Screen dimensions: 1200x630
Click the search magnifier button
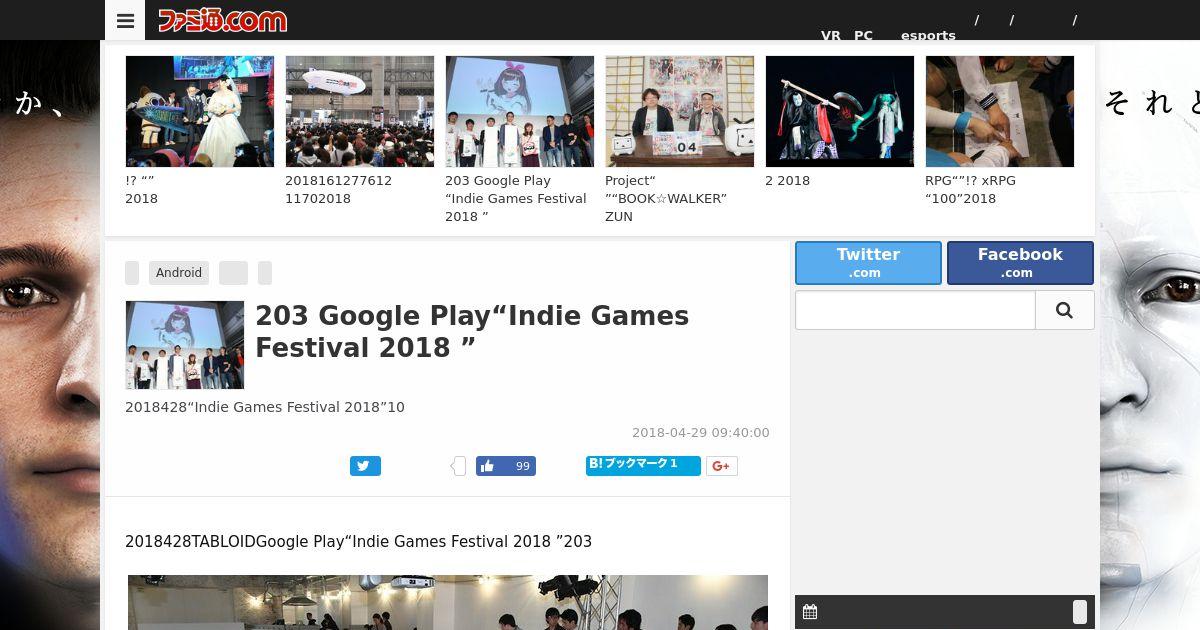(x=1064, y=310)
